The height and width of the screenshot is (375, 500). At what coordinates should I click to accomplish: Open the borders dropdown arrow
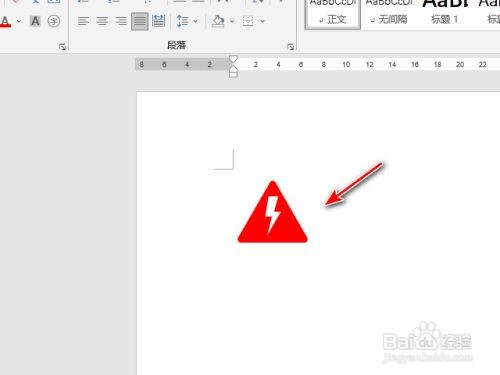(x=262, y=21)
